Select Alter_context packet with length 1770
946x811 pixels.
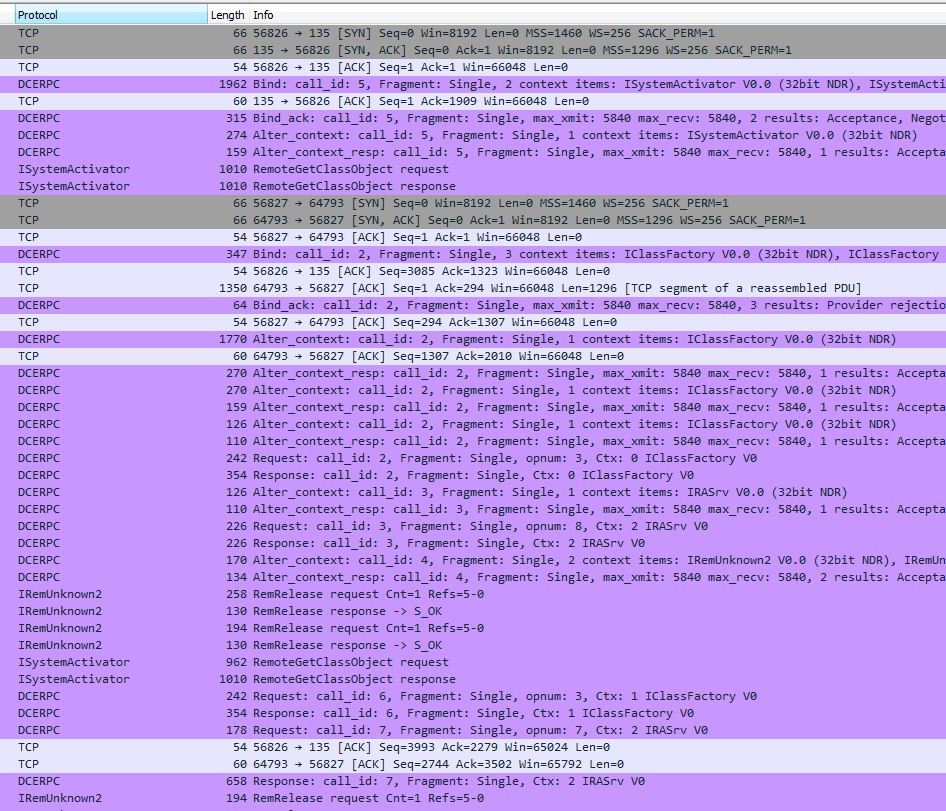pyautogui.click(x=473, y=339)
